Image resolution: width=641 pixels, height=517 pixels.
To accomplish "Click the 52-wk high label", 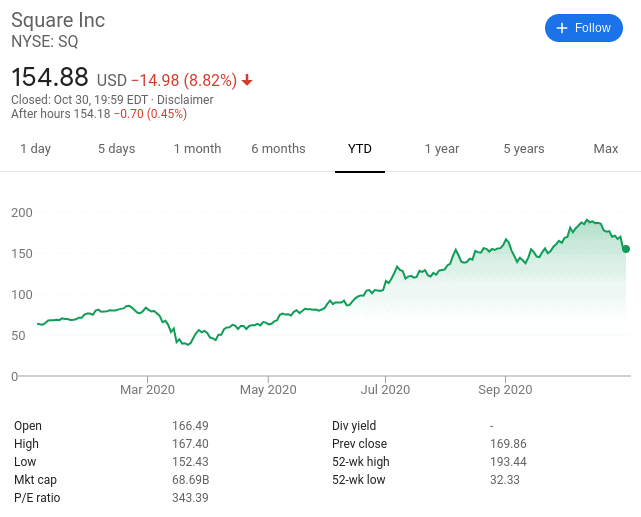I will (361, 461).
